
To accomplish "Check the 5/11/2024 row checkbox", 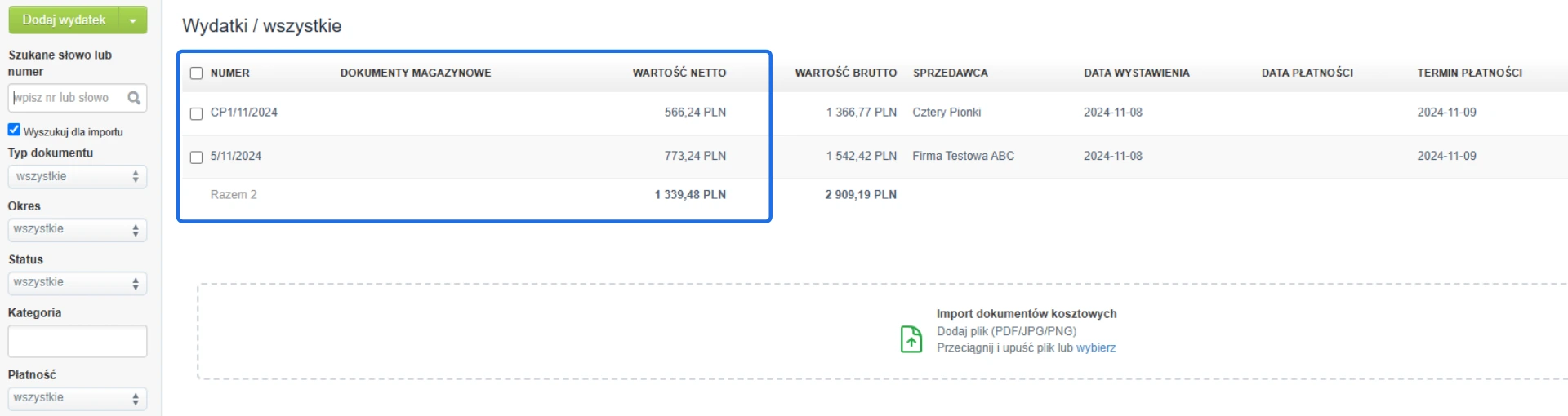I will click(196, 157).
